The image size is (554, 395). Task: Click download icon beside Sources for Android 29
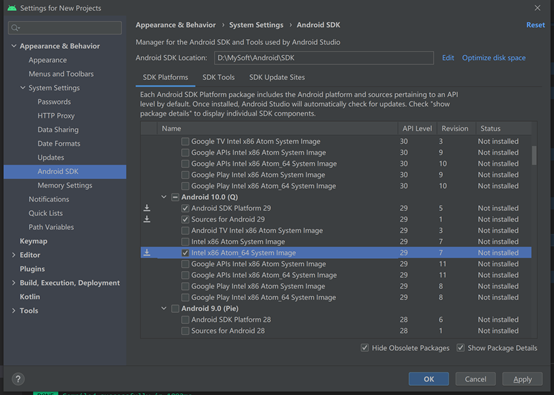(147, 219)
